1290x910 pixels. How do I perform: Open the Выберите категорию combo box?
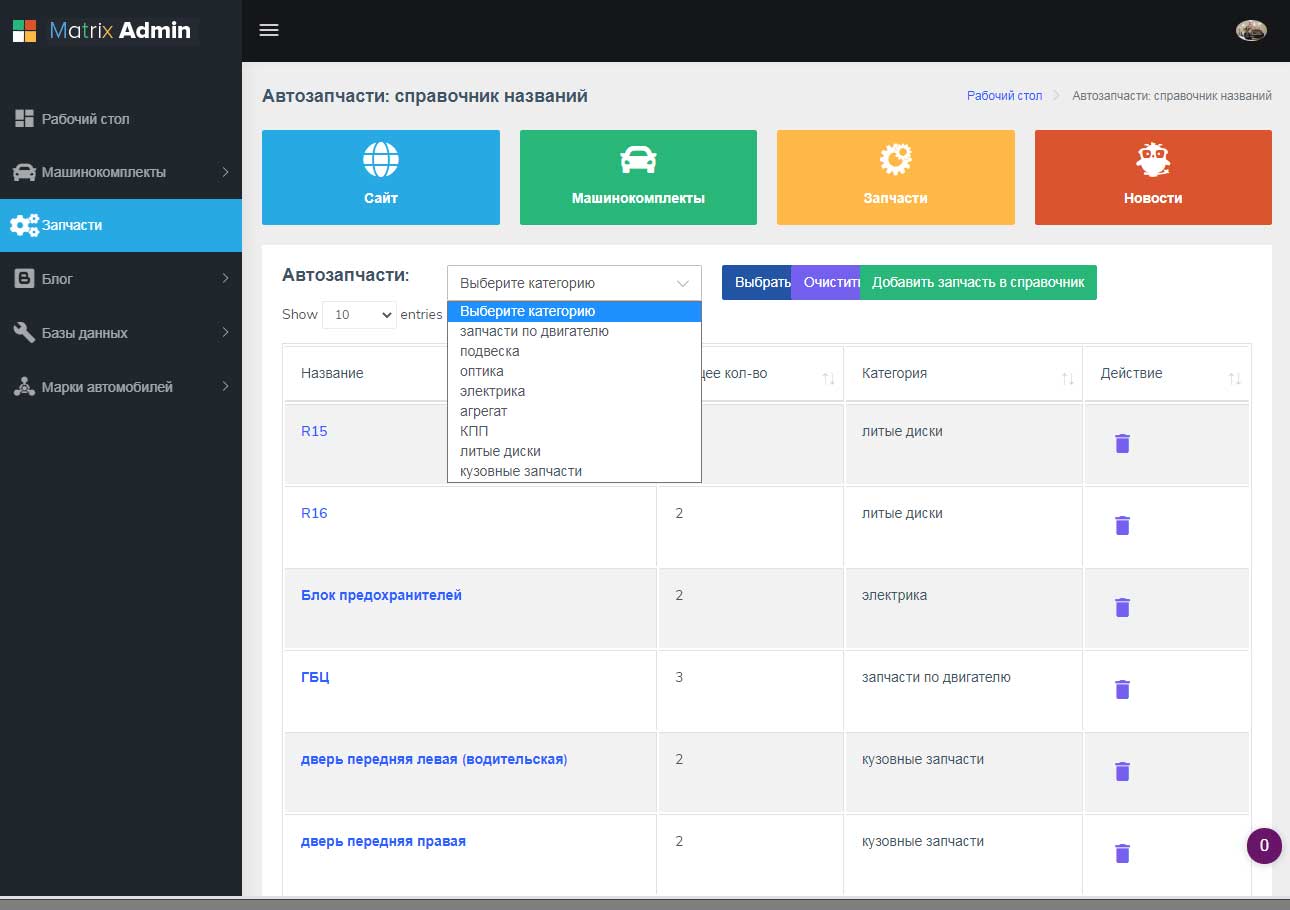[x=574, y=283]
